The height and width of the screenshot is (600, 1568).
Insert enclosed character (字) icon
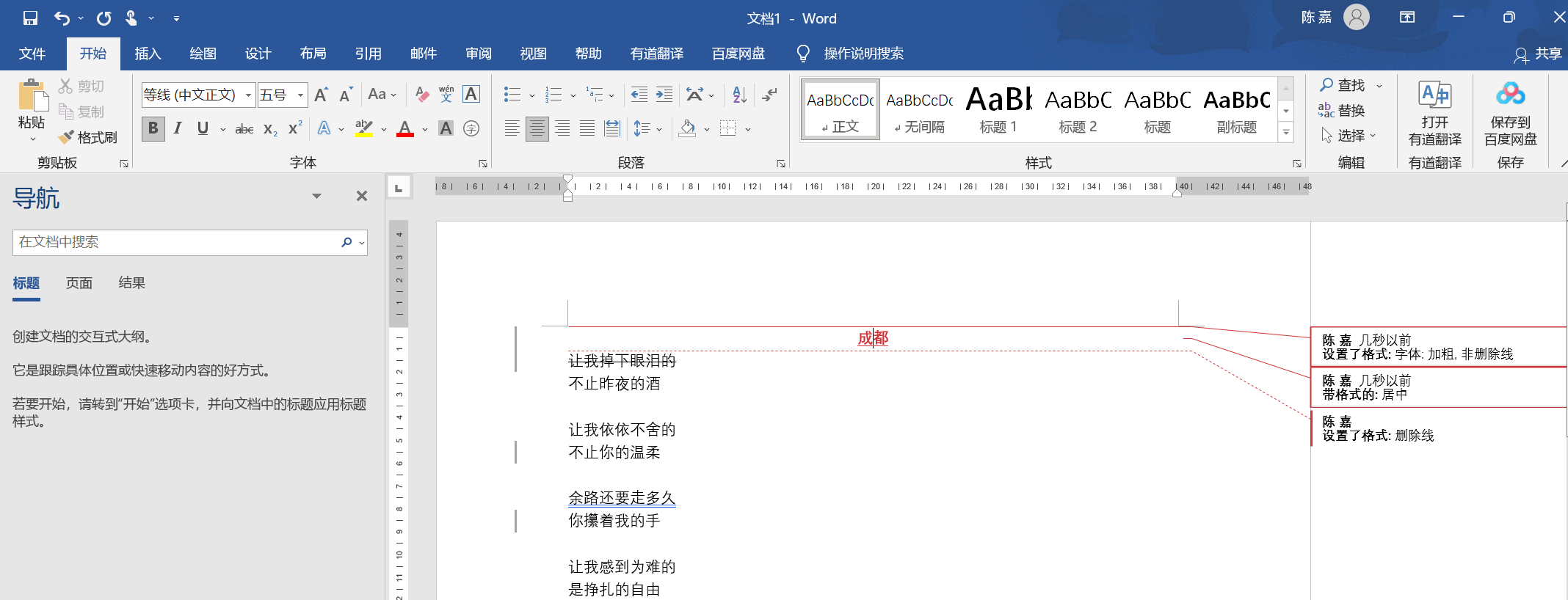tap(471, 128)
